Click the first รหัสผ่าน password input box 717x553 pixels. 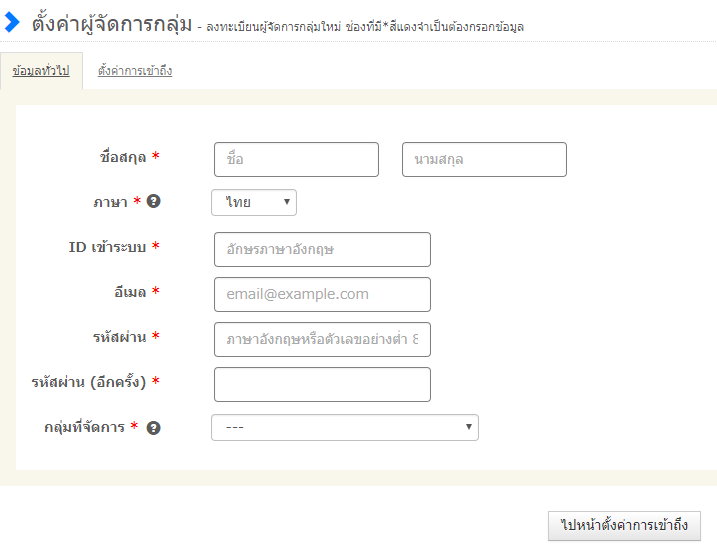click(x=322, y=340)
